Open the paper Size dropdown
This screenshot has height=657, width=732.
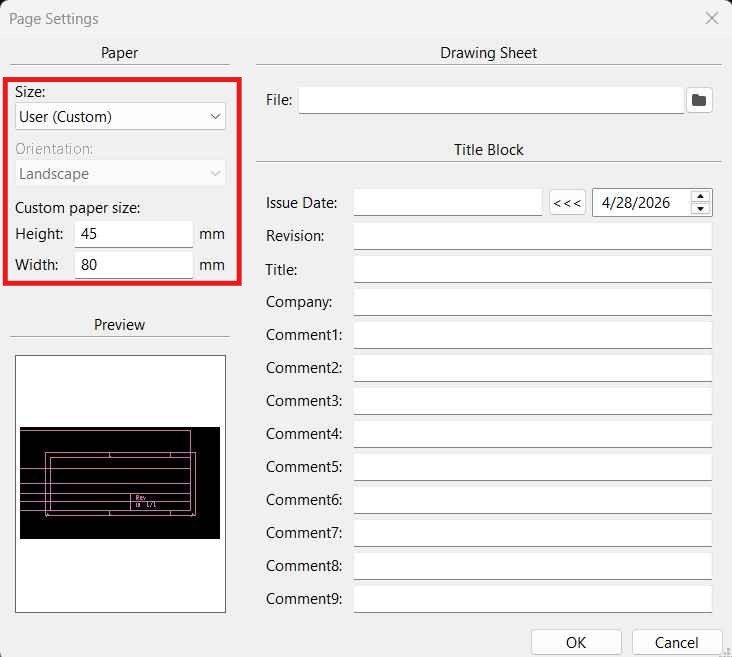(x=120, y=116)
